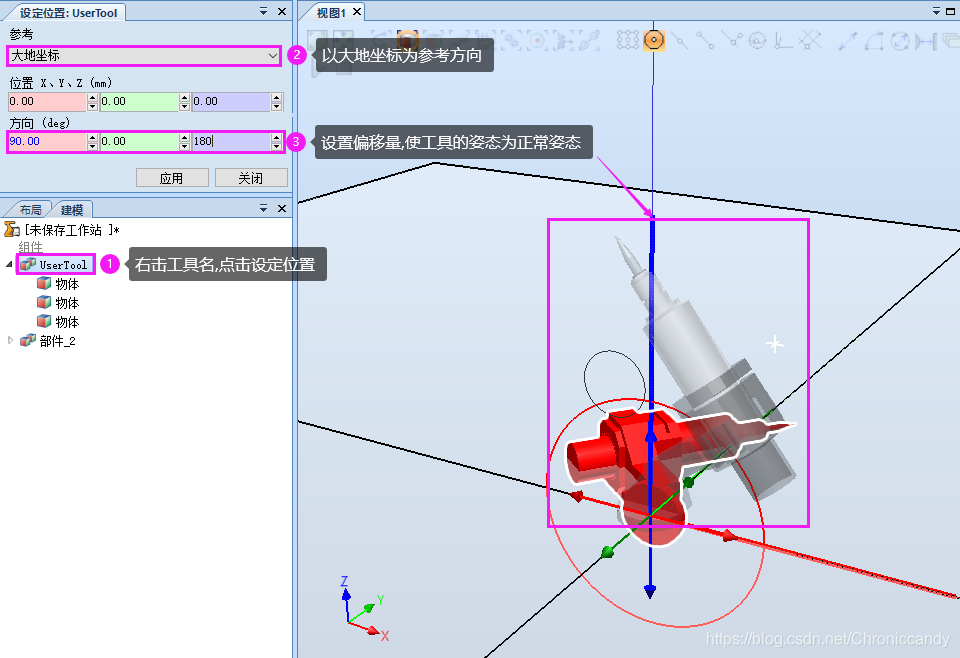Decrease position Y with its down spinner
This screenshot has height=658, width=960.
[184, 107]
